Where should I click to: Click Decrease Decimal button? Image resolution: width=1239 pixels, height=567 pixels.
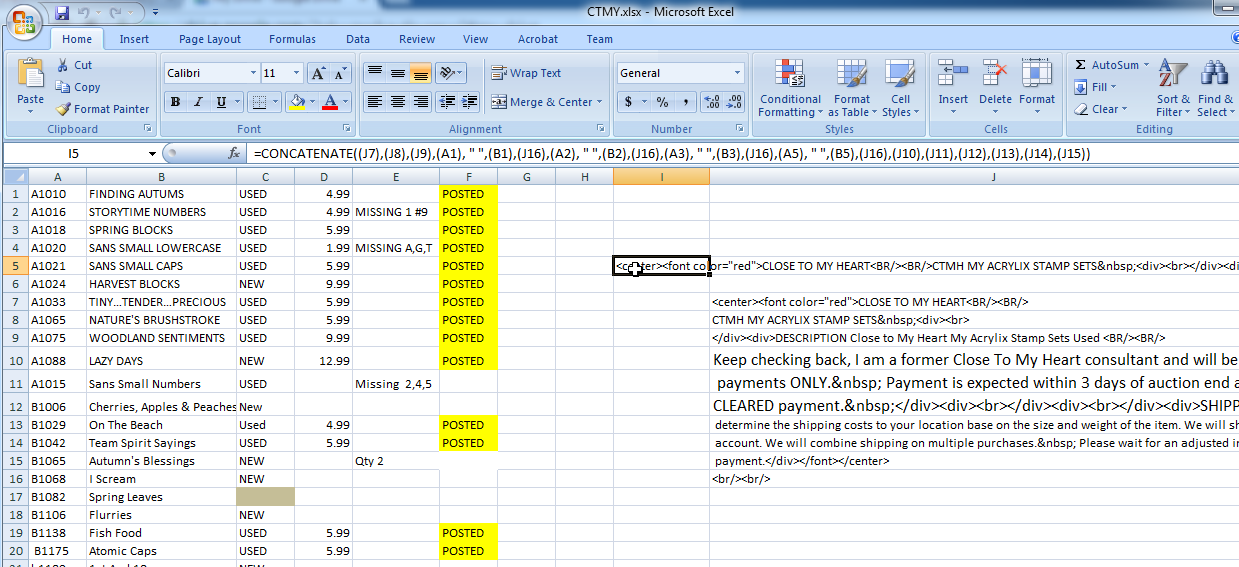point(734,101)
